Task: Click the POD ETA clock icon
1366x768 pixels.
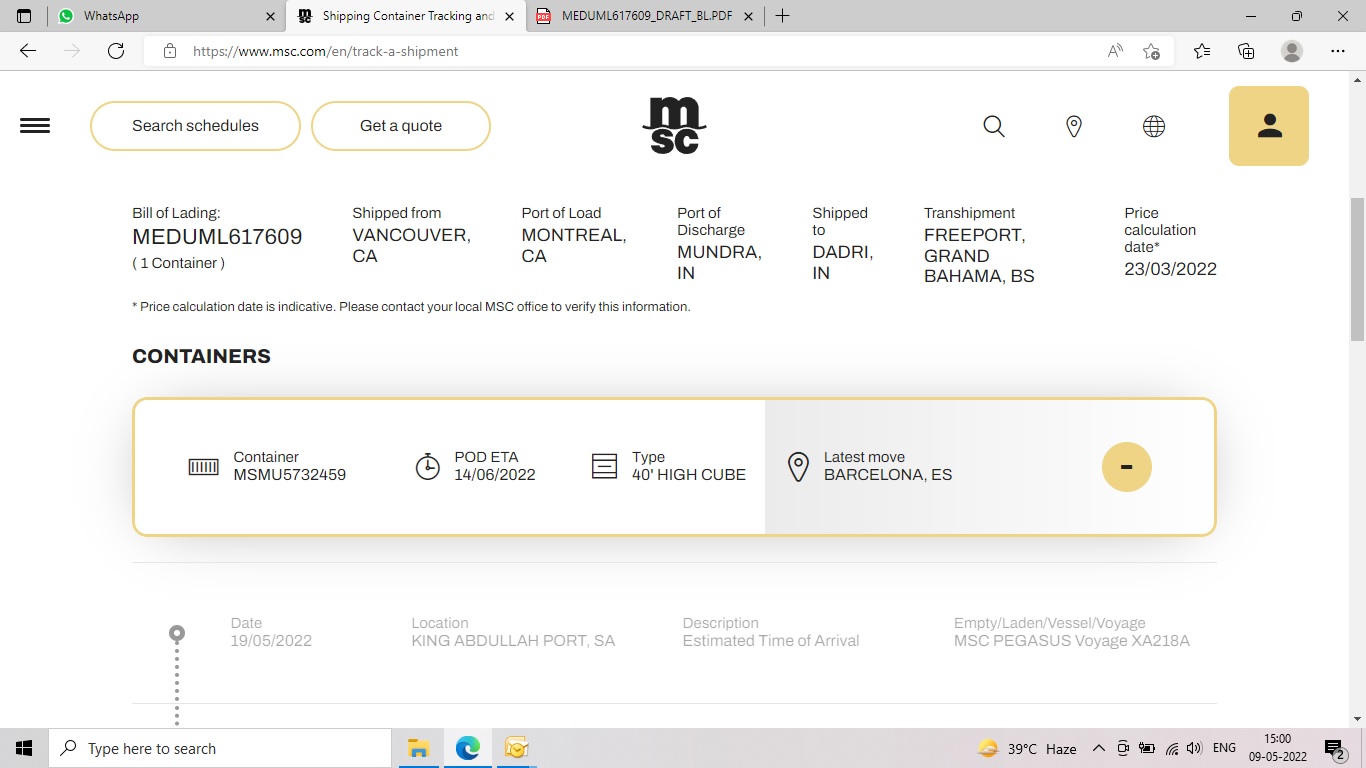Action: (428, 466)
